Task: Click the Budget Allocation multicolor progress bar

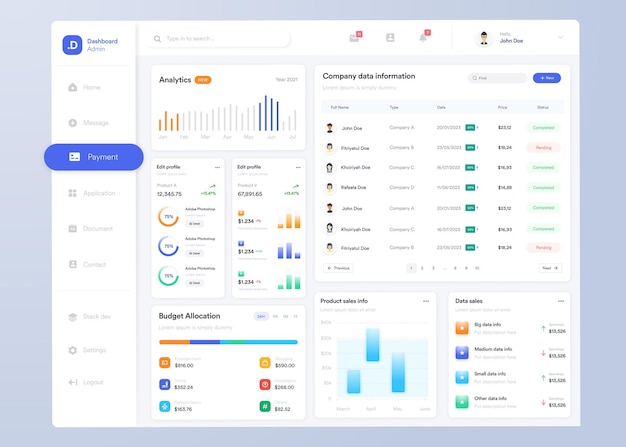Action: click(228, 342)
